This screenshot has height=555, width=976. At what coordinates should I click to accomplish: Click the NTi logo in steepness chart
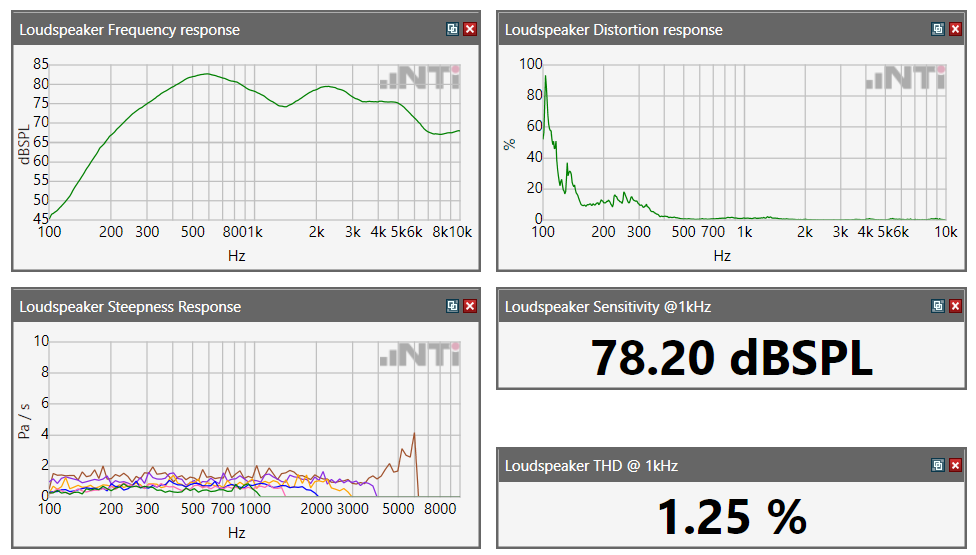click(420, 355)
